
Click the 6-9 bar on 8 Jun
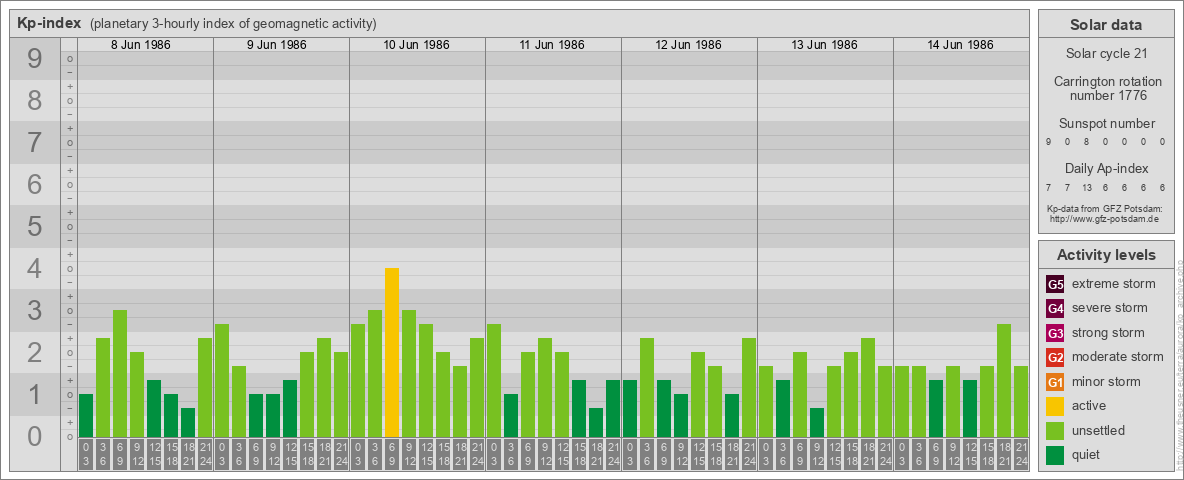(x=120, y=374)
